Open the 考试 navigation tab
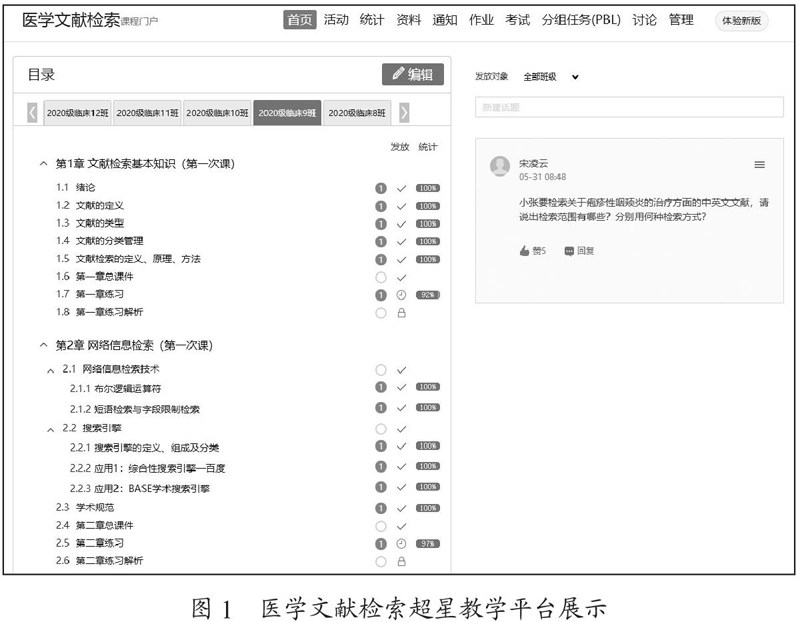The height and width of the screenshot is (622, 800). point(517,20)
